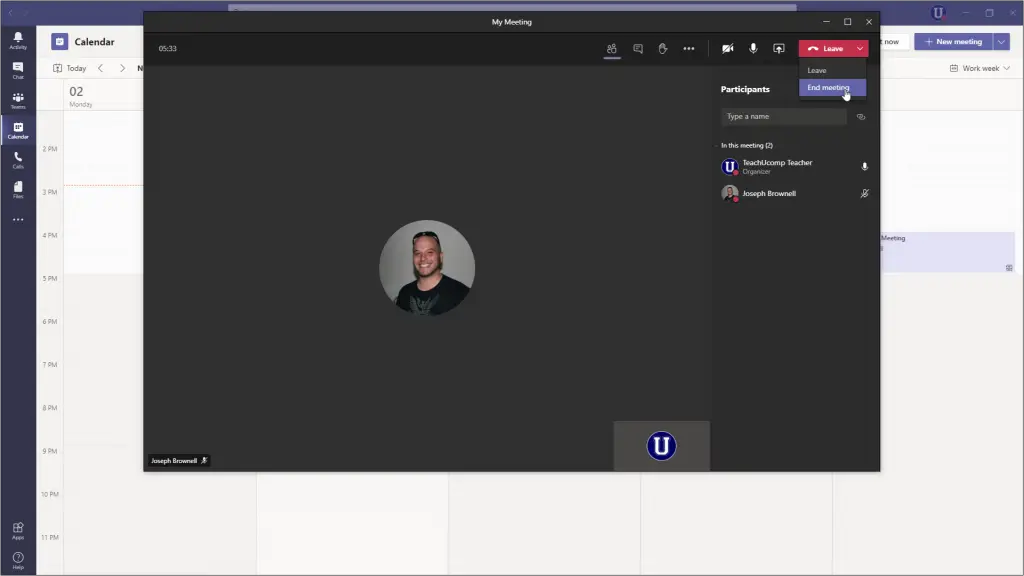The image size is (1024, 576).
Task: Select TeachUcomp Teacher in the participants list
Action: point(795,167)
